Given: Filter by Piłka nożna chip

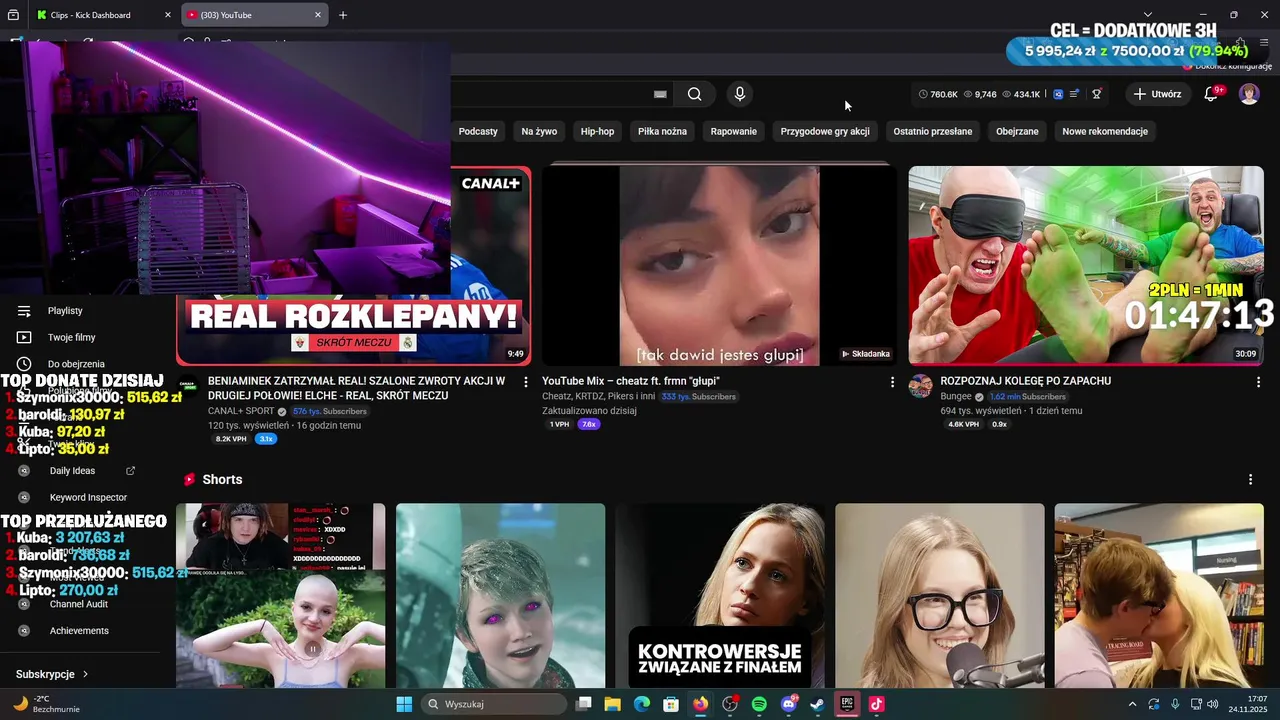Looking at the screenshot, I should [x=662, y=131].
